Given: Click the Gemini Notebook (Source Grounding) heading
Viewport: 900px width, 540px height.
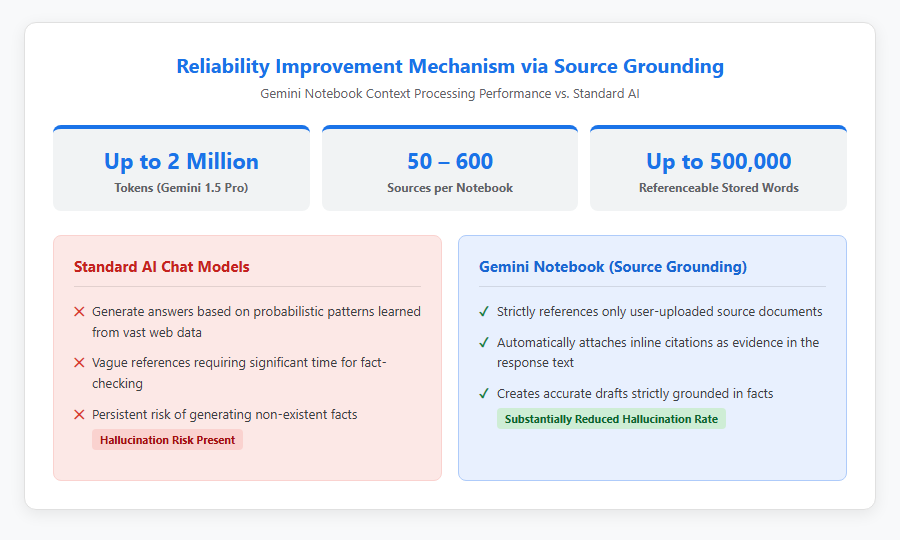Looking at the screenshot, I should (613, 267).
